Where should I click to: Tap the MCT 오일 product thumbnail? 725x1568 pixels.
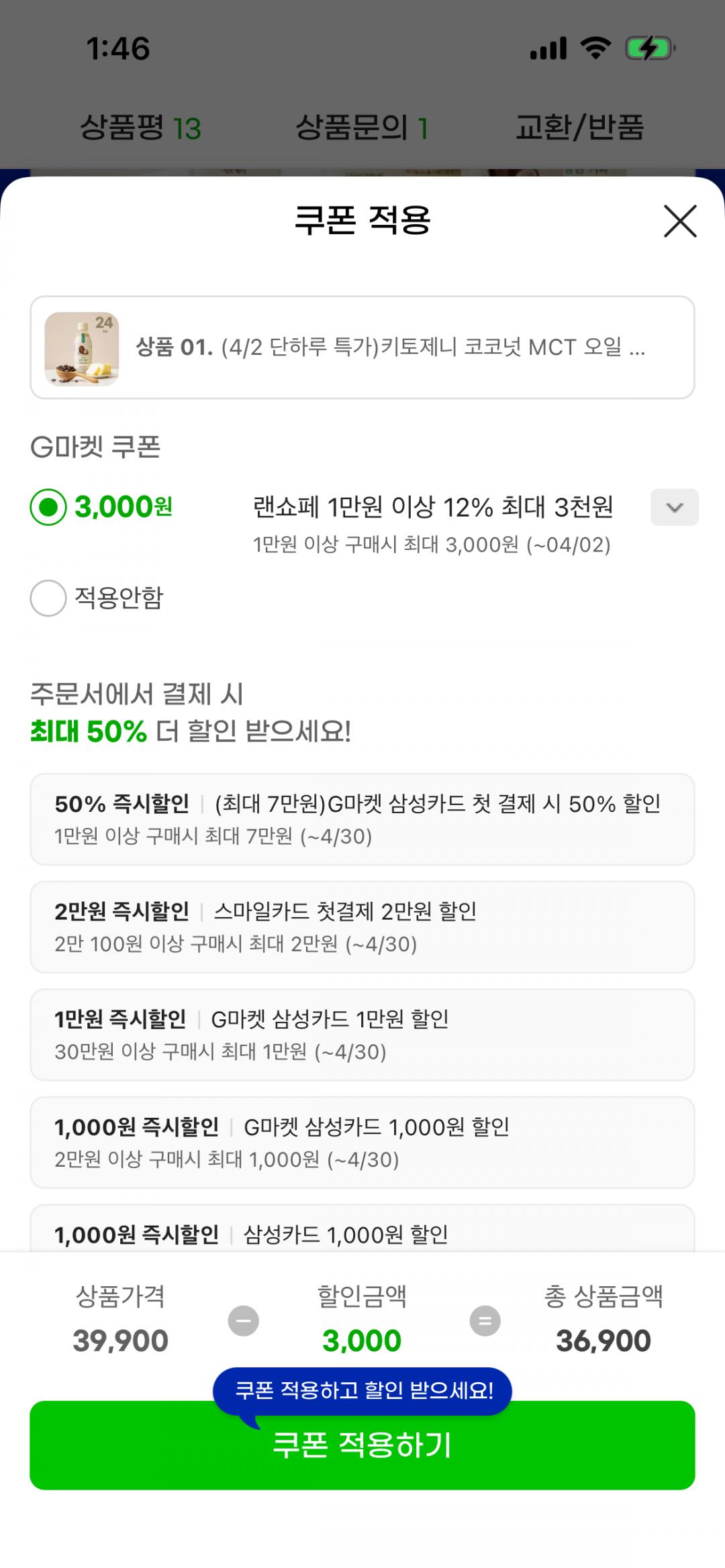click(x=82, y=349)
